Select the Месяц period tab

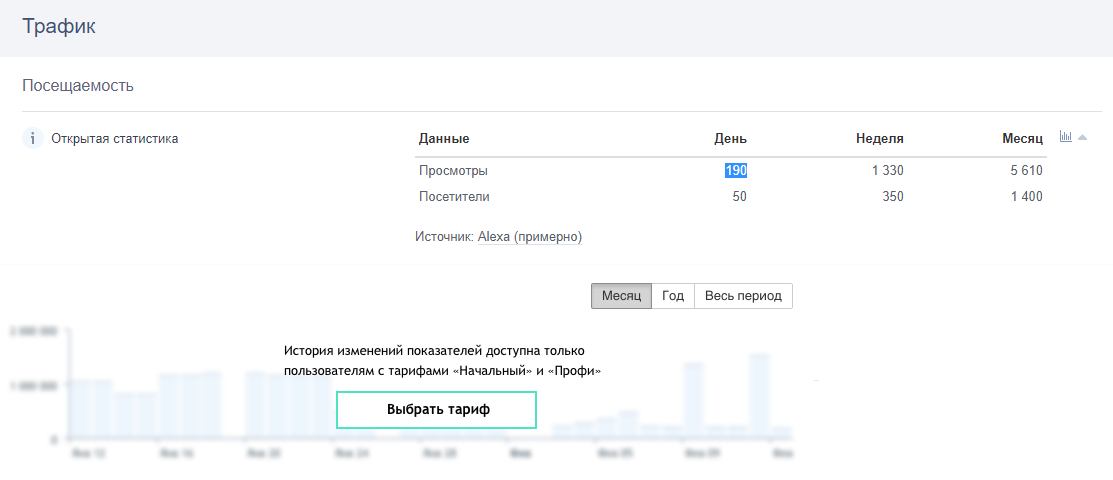pos(621,296)
